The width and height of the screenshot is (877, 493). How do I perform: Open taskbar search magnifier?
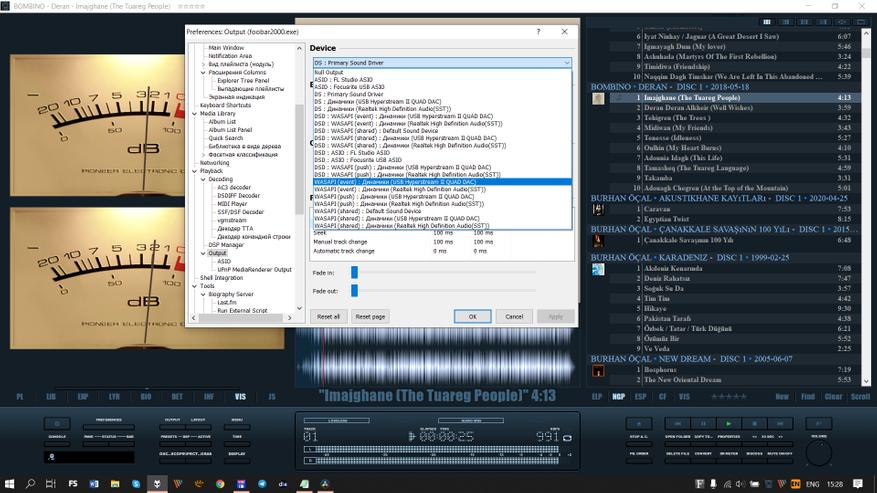pyautogui.click(x=30, y=483)
